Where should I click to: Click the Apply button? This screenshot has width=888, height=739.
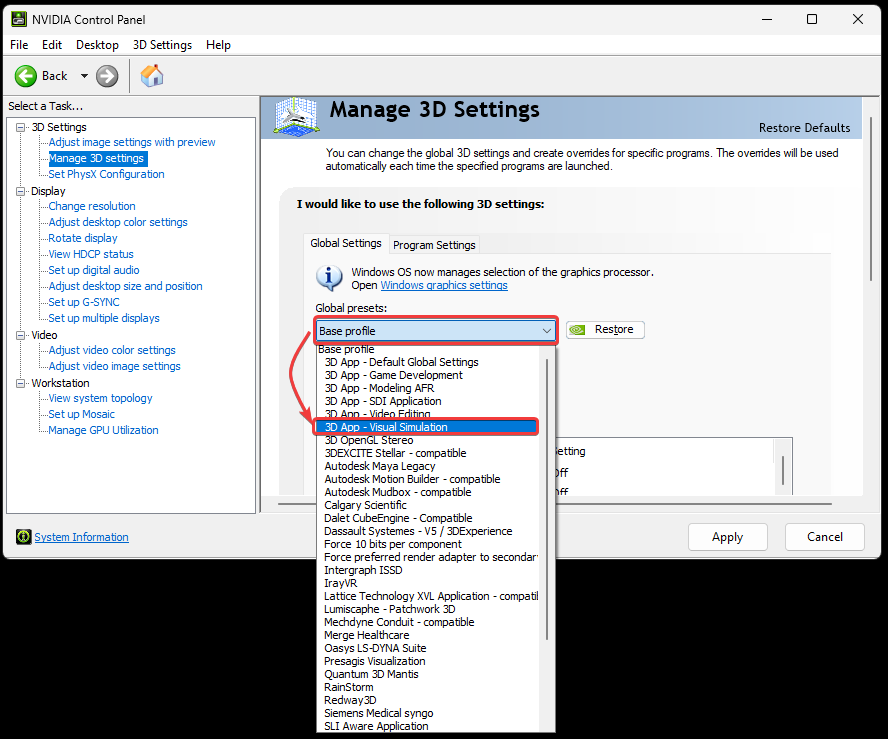pos(728,537)
